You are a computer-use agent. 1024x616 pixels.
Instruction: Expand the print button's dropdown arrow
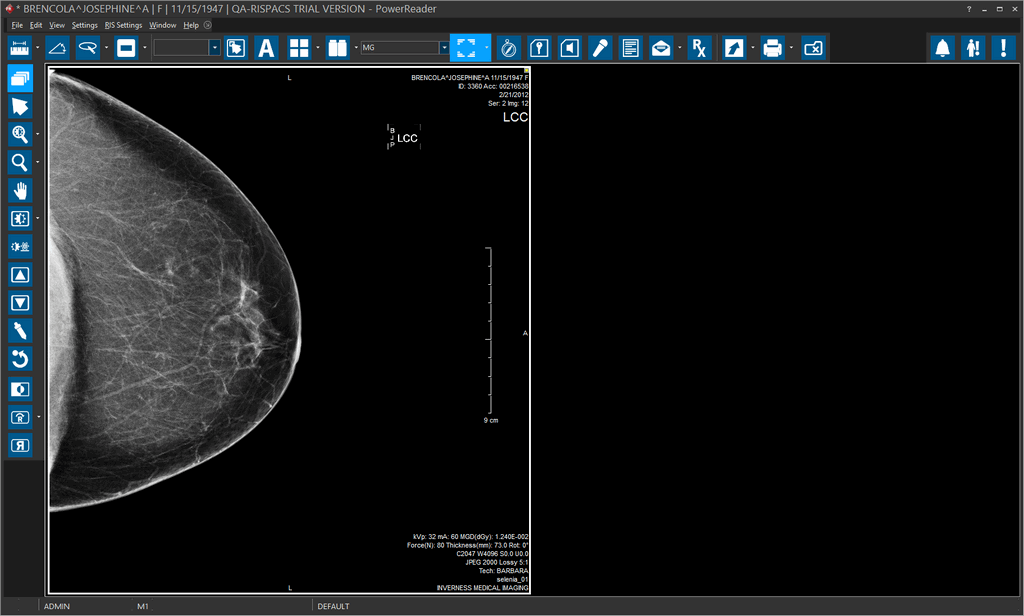click(791, 47)
